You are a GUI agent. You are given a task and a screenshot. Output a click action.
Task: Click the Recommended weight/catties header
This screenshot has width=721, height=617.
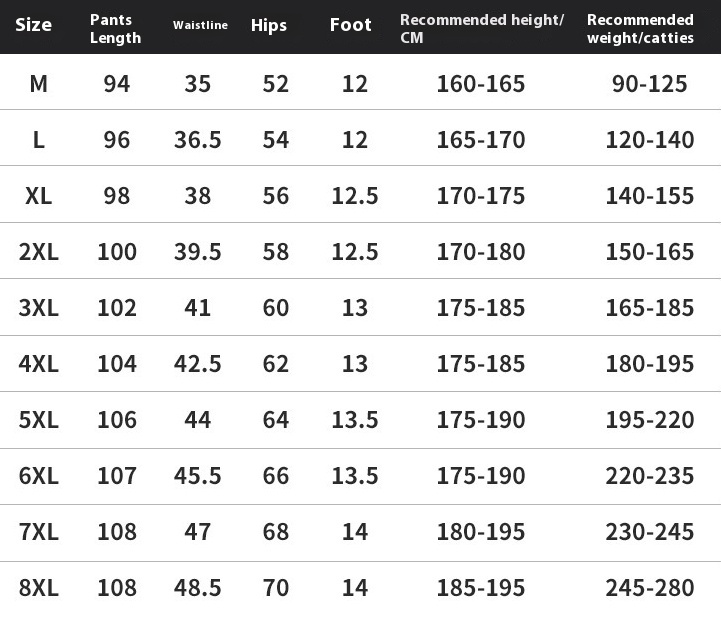click(x=640, y=29)
